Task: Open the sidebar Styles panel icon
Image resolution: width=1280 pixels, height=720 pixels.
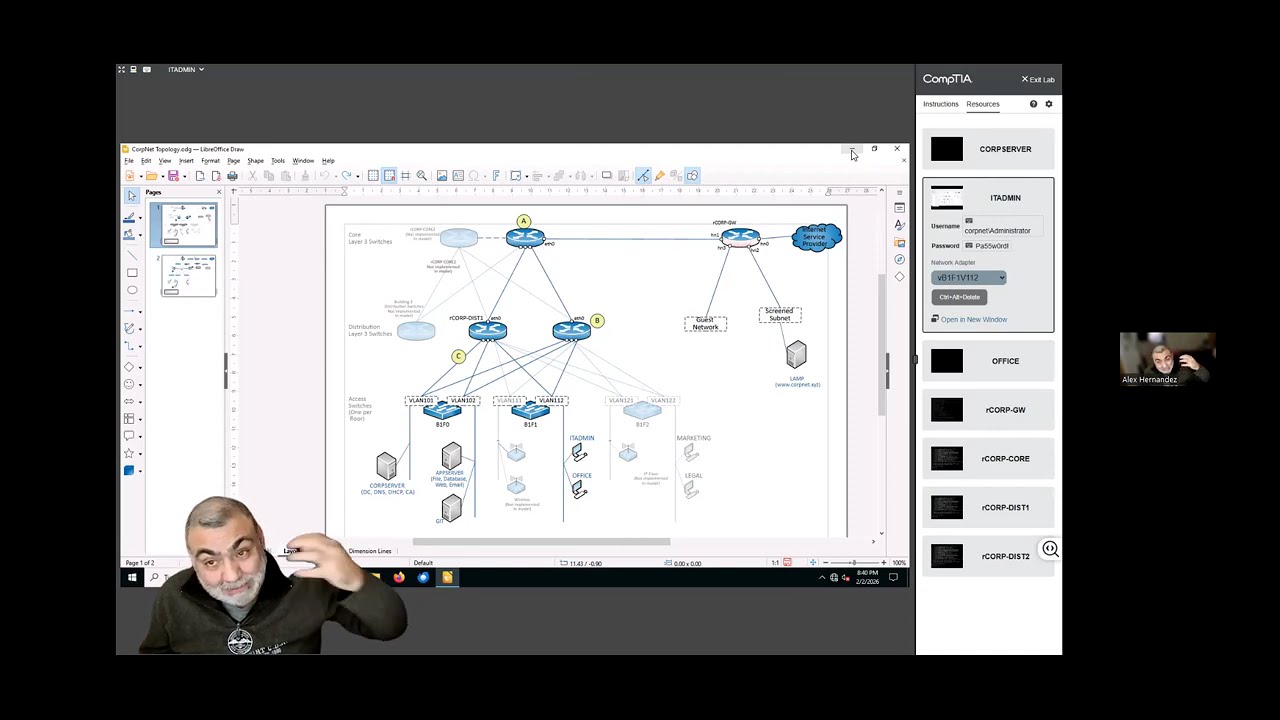Action: coord(899,224)
